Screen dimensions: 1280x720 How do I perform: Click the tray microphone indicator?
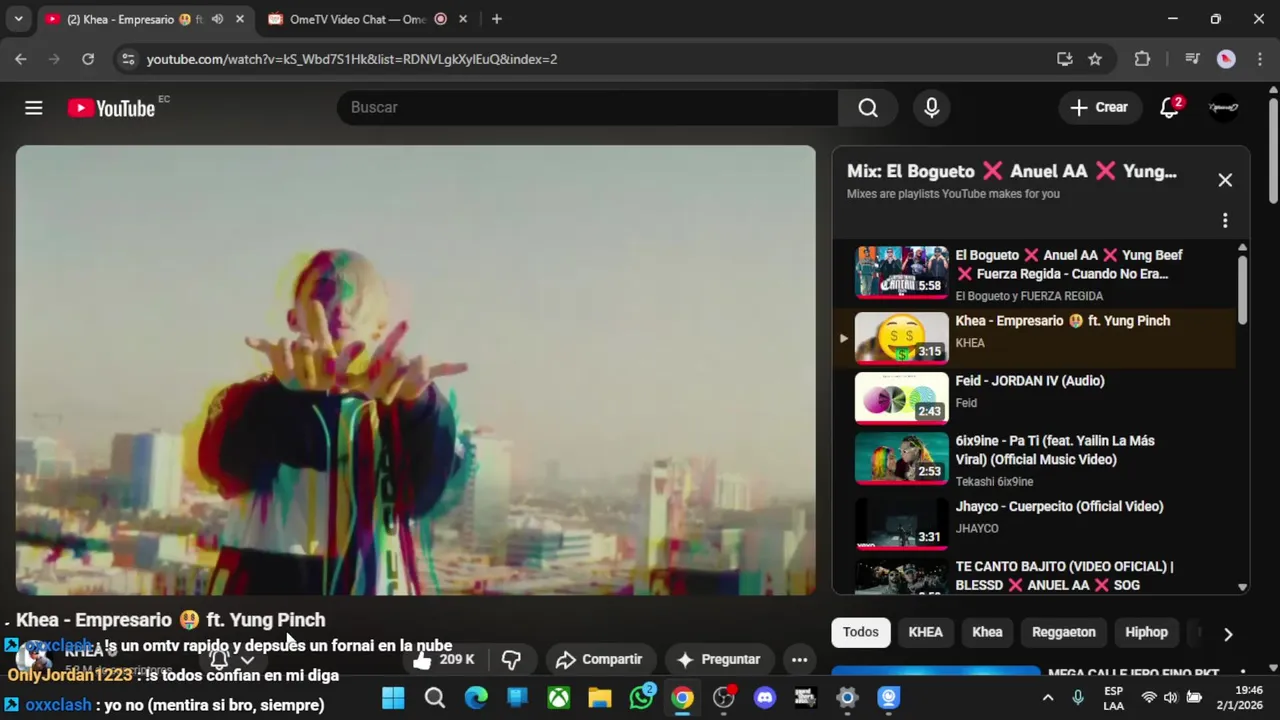1079,698
